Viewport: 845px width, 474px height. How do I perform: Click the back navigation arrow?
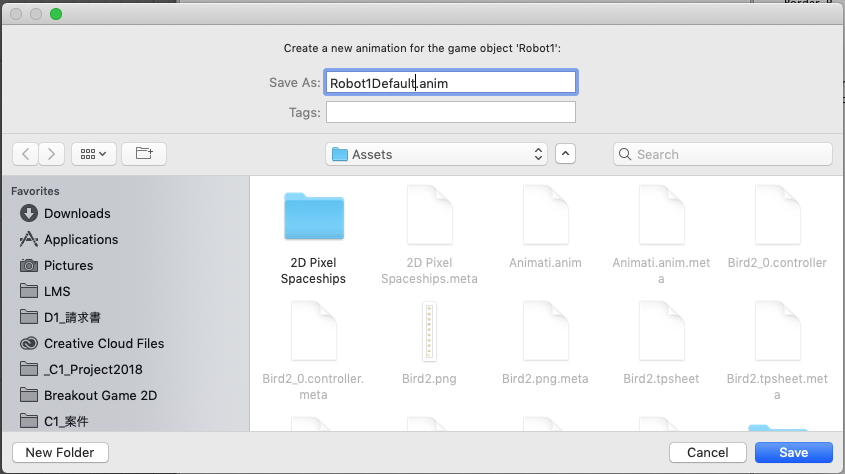tap(25, 154)
